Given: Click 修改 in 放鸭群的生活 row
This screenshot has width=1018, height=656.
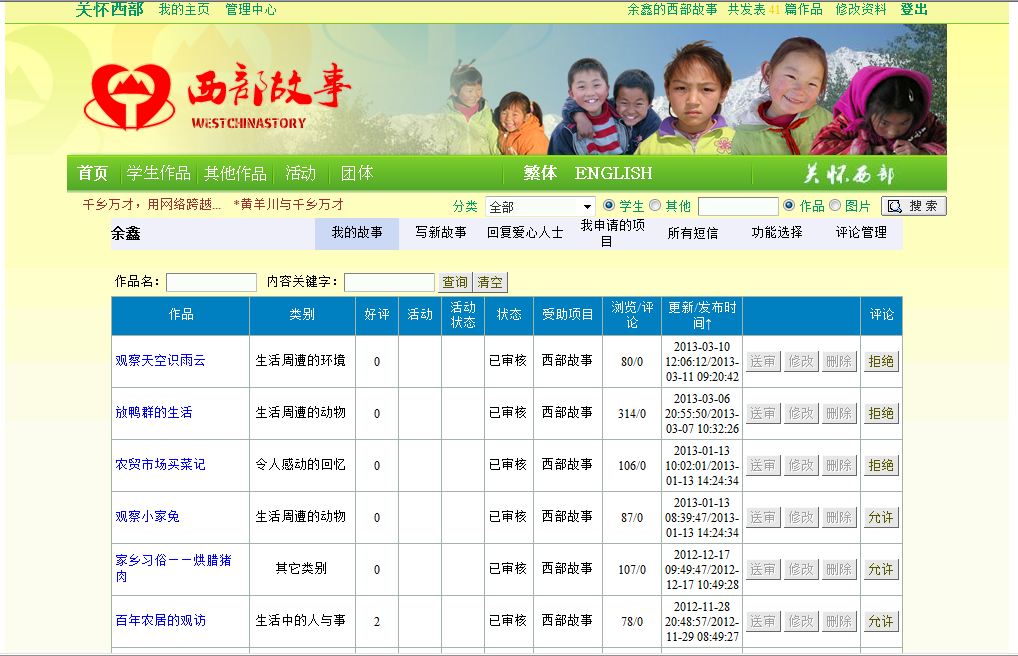Looking at the screenshot, I should pos(801,413).
